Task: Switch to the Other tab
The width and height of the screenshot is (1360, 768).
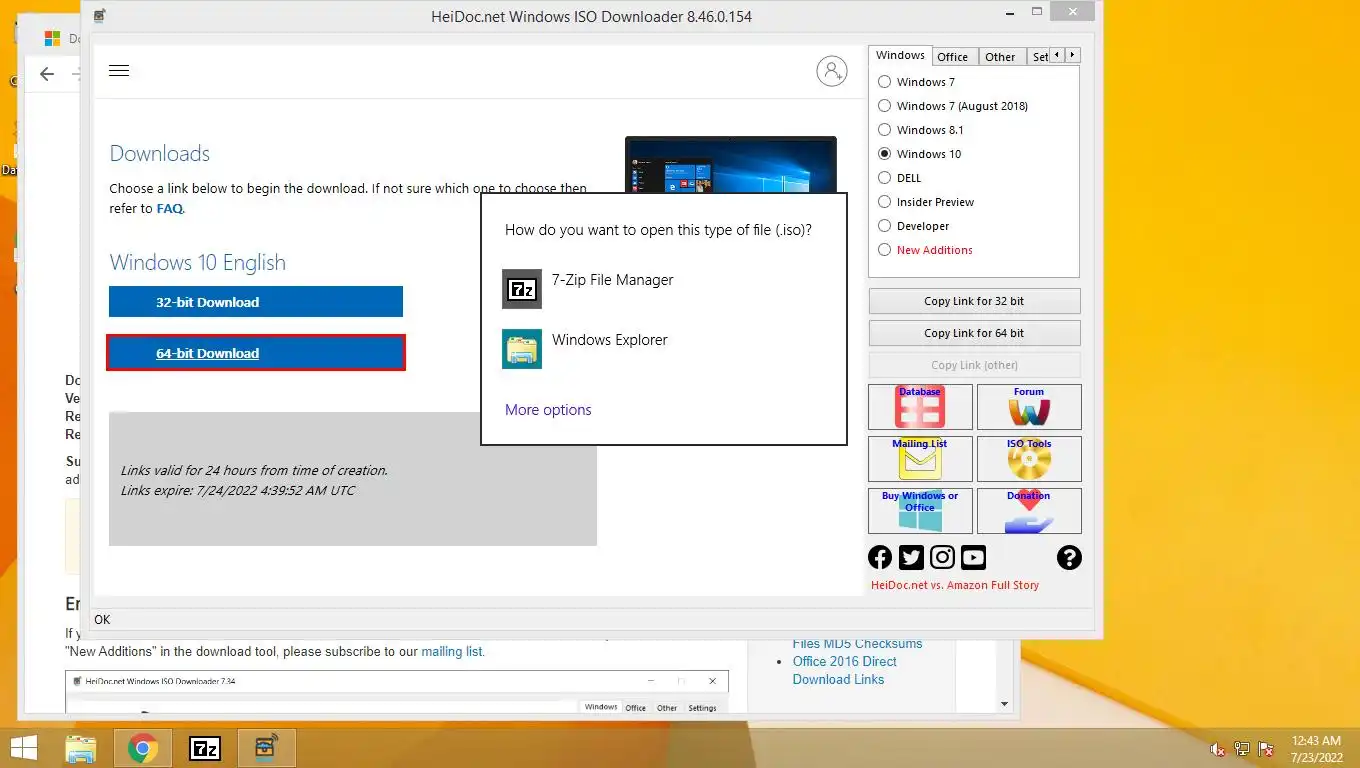Action: click(x=1000, y=57)
